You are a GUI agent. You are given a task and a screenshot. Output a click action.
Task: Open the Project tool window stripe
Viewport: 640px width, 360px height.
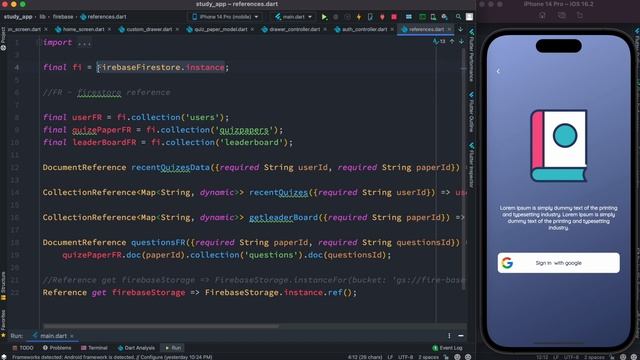tap(3, 39)
